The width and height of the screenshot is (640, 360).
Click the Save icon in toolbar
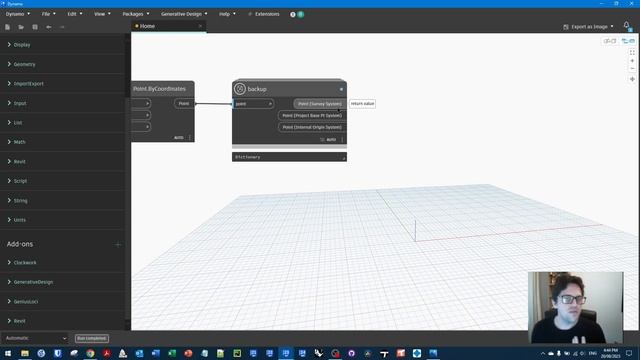[x=35, y=27]
